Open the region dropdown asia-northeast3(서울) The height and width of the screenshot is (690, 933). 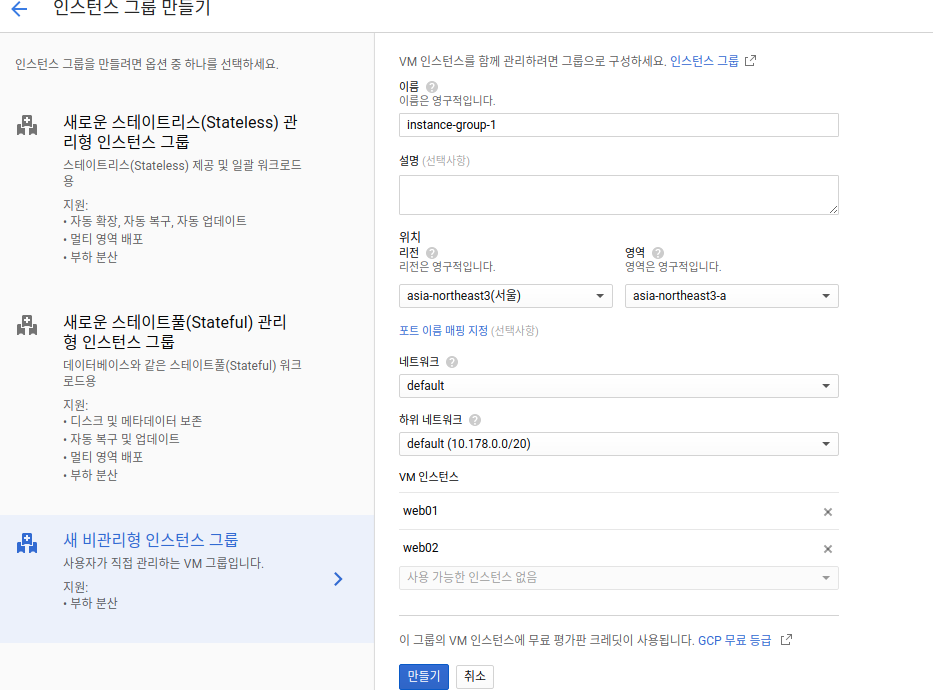point(506,296)
